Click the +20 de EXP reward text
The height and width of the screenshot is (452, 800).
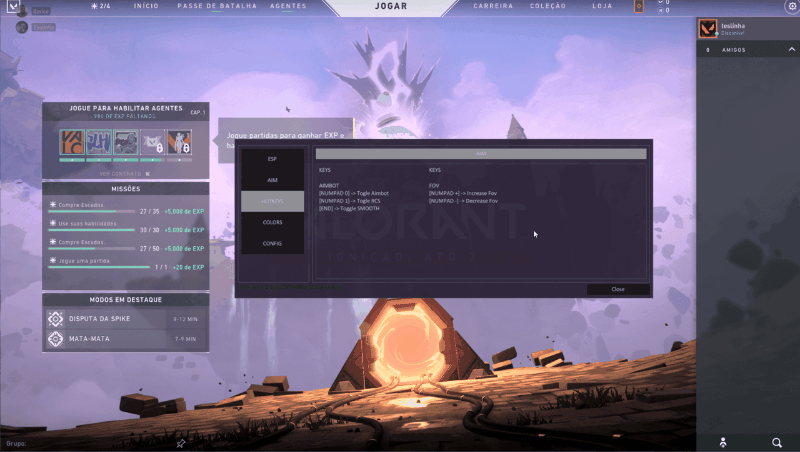pos(188,267)
